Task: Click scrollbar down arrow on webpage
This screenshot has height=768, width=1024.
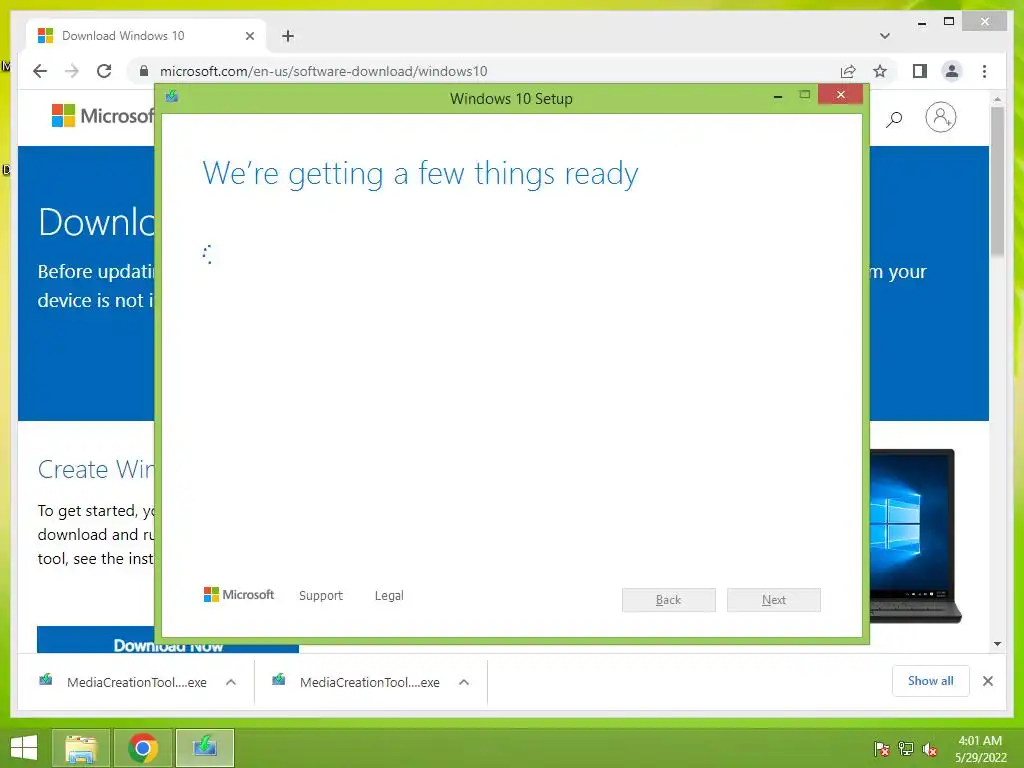Action: (997, 644)
